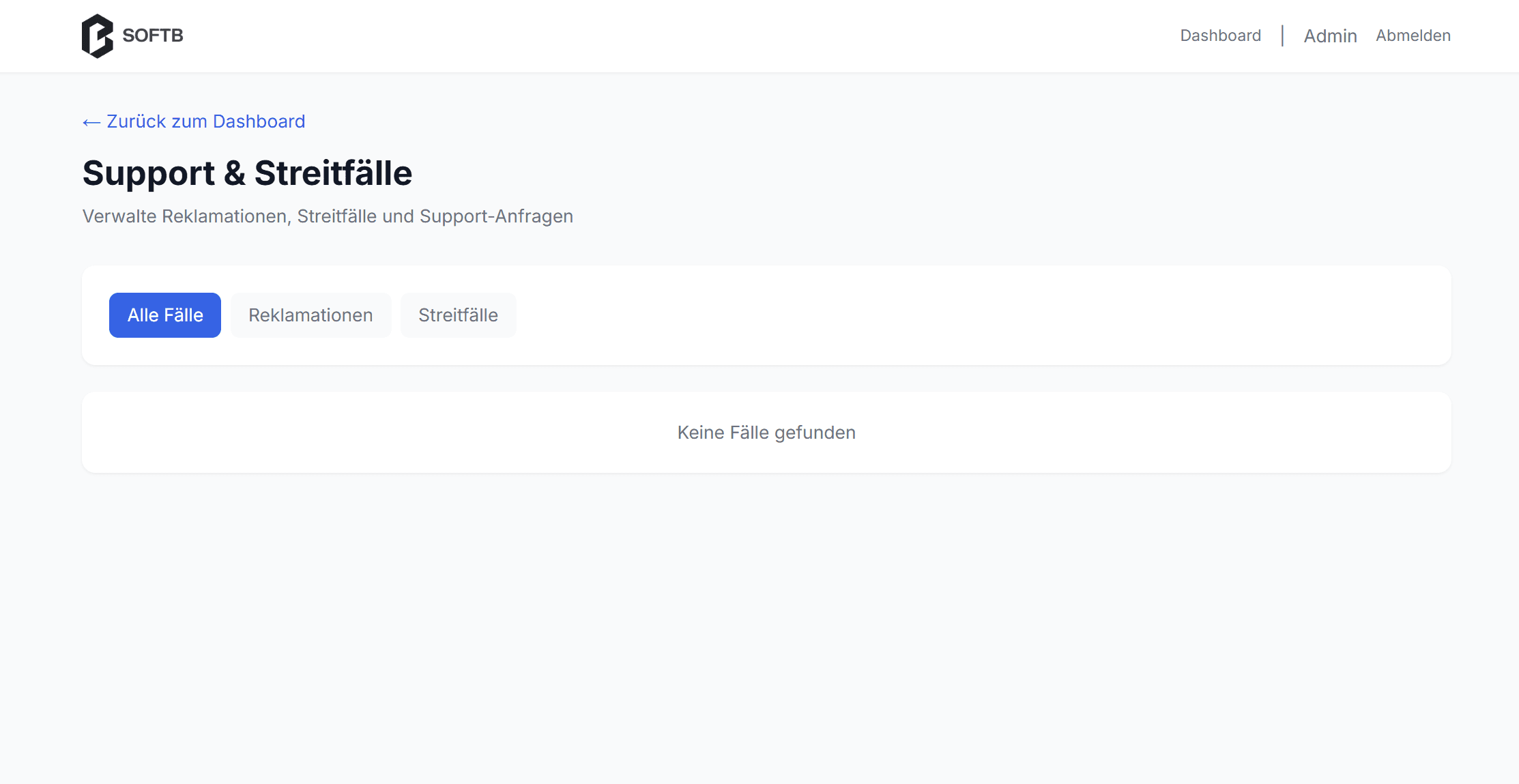Click the word Zurück in back link
Image resolution: width=1519 pixels, height=784 pixels.
[x=136, y=121]
